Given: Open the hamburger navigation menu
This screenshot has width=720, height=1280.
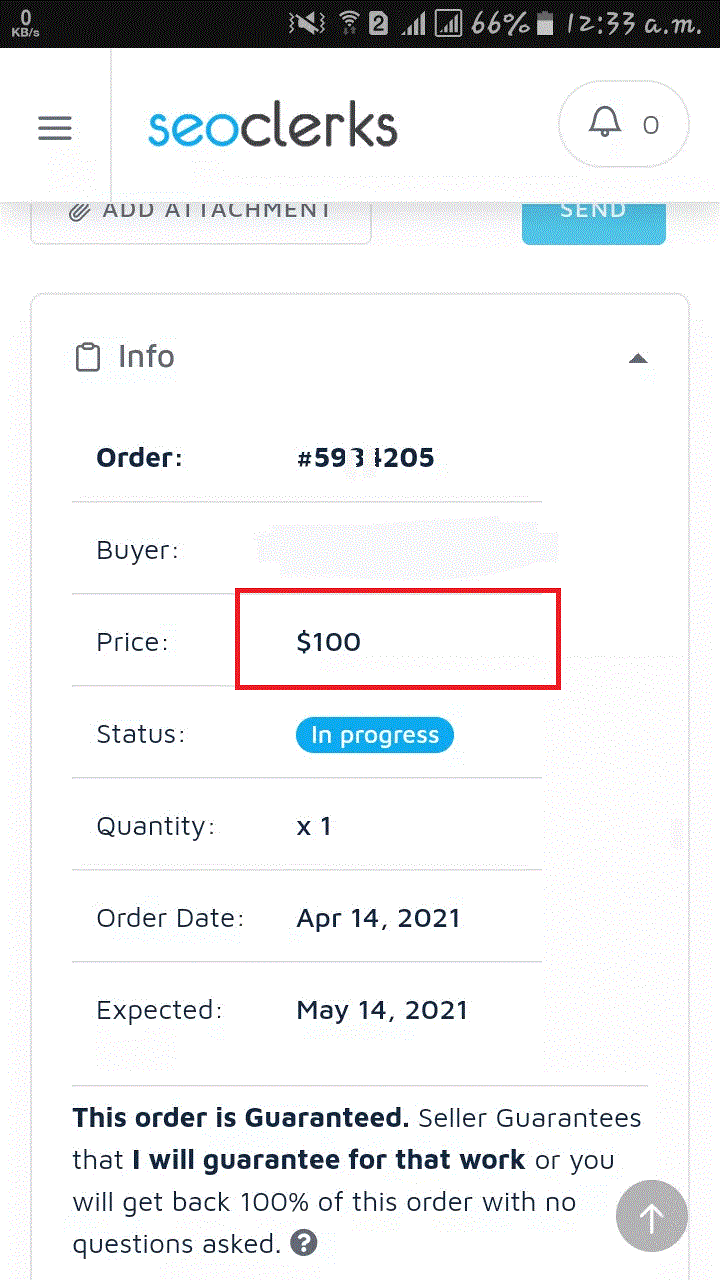Looking at the screenshot, I should 55,128.
